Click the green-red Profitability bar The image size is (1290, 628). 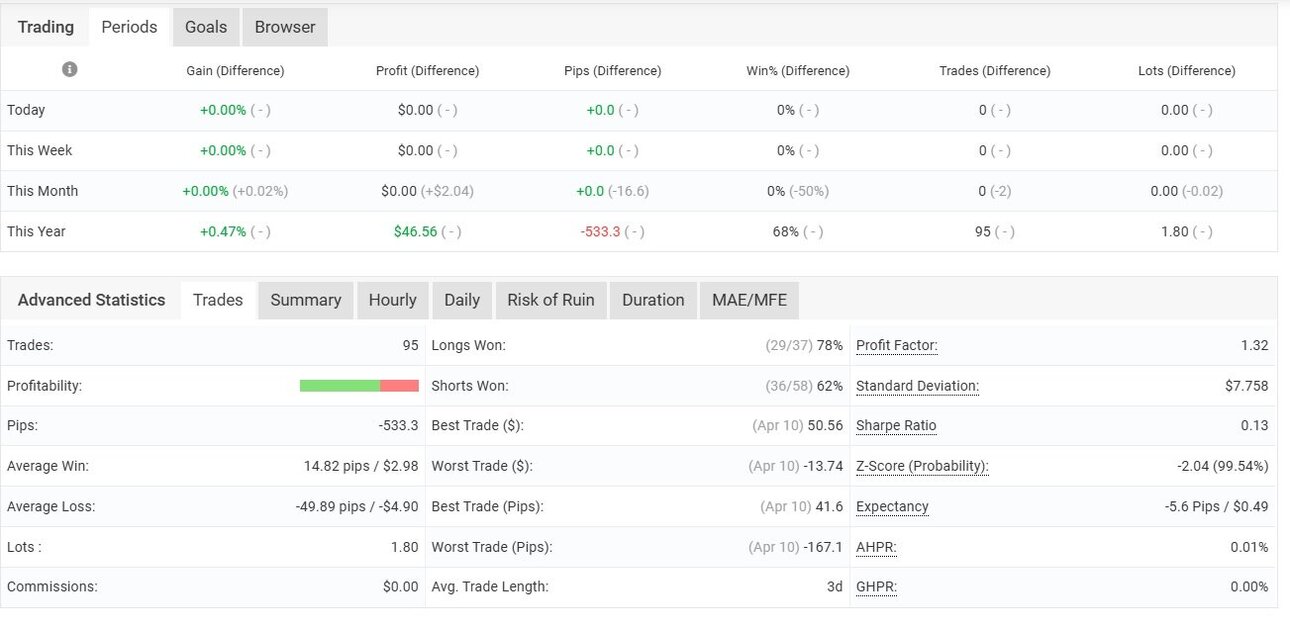[359, 385]
